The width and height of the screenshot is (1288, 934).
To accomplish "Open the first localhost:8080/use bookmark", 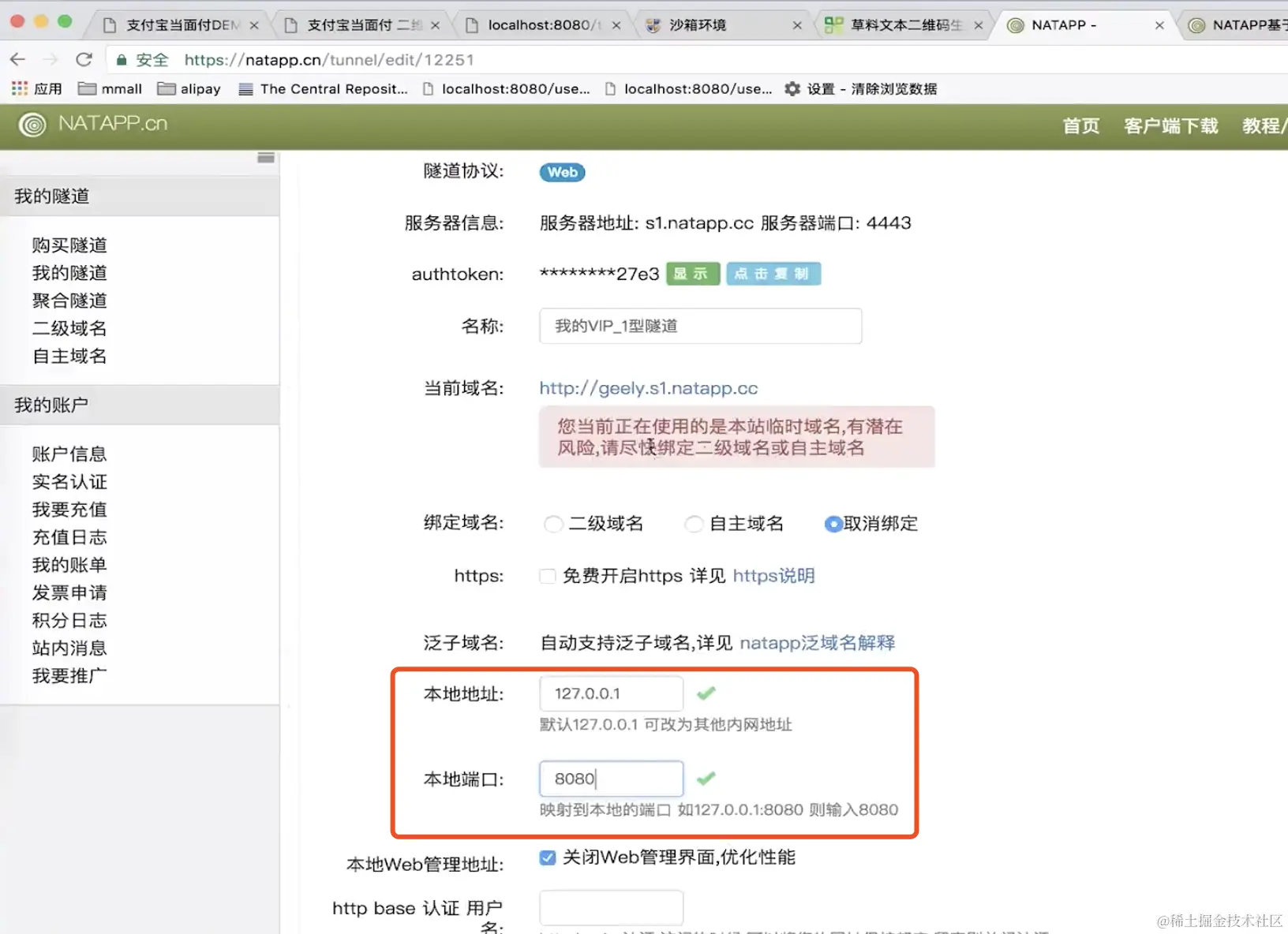I will pyautogui.click(x=506, y=88).
